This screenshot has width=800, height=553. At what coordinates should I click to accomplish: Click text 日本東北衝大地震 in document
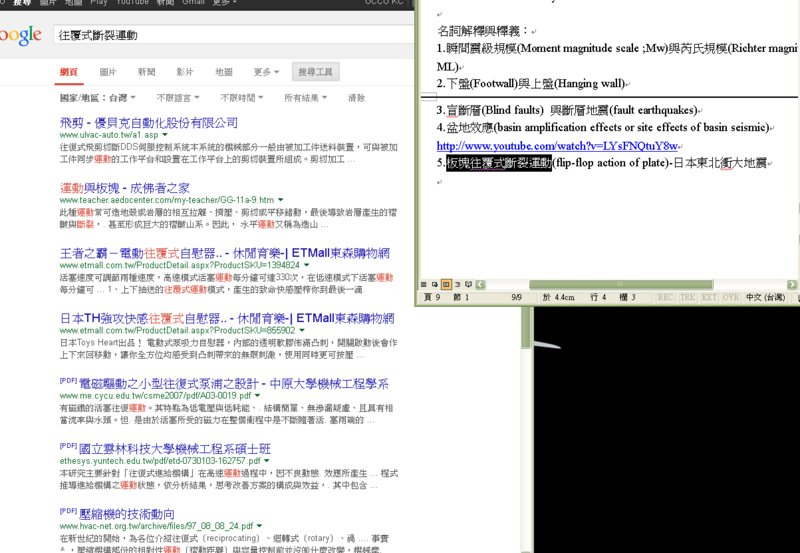(x=719, y=163)
